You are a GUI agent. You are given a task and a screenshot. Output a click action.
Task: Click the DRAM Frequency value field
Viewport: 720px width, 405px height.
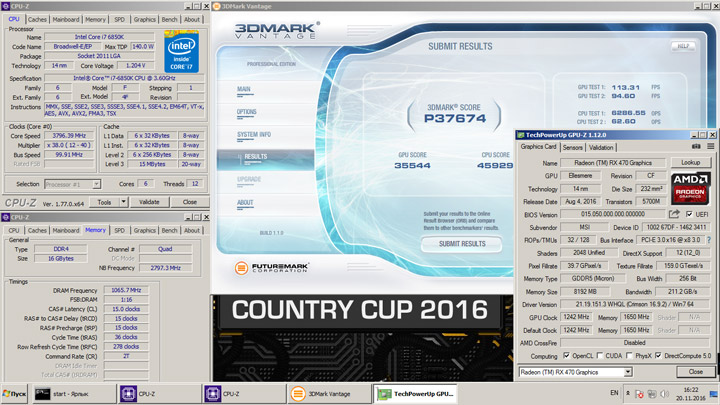point(126,290)
